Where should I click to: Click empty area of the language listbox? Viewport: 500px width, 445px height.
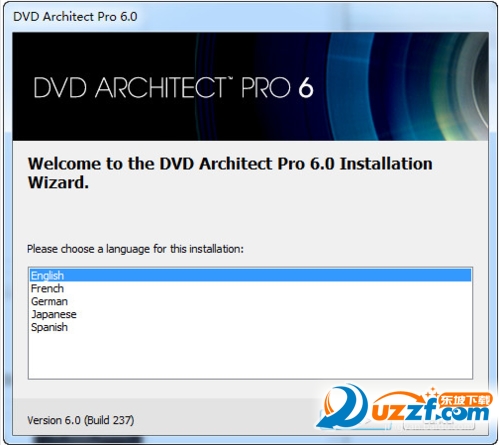(250, 356)
